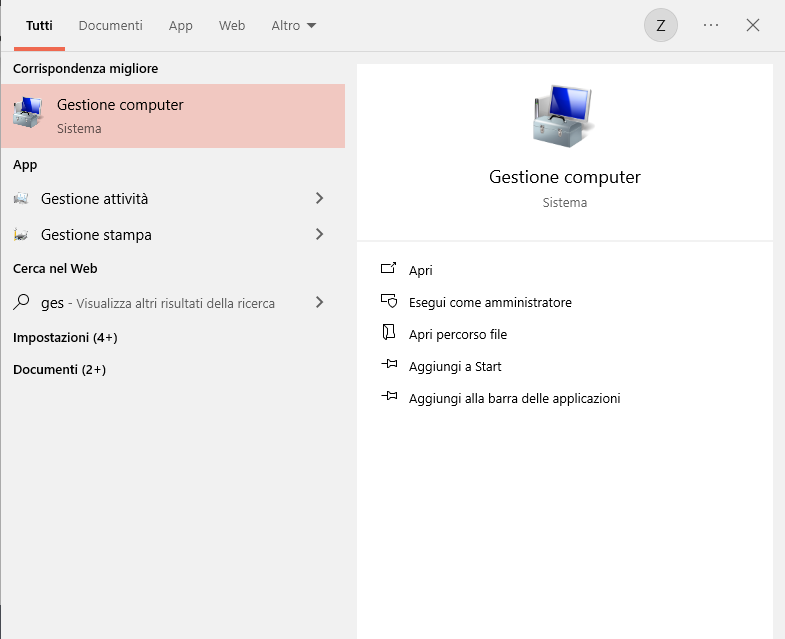Viewport: 785px width, 639px height.
Task: Show the Impostazioni (4+) results
Action: point(65,338)
